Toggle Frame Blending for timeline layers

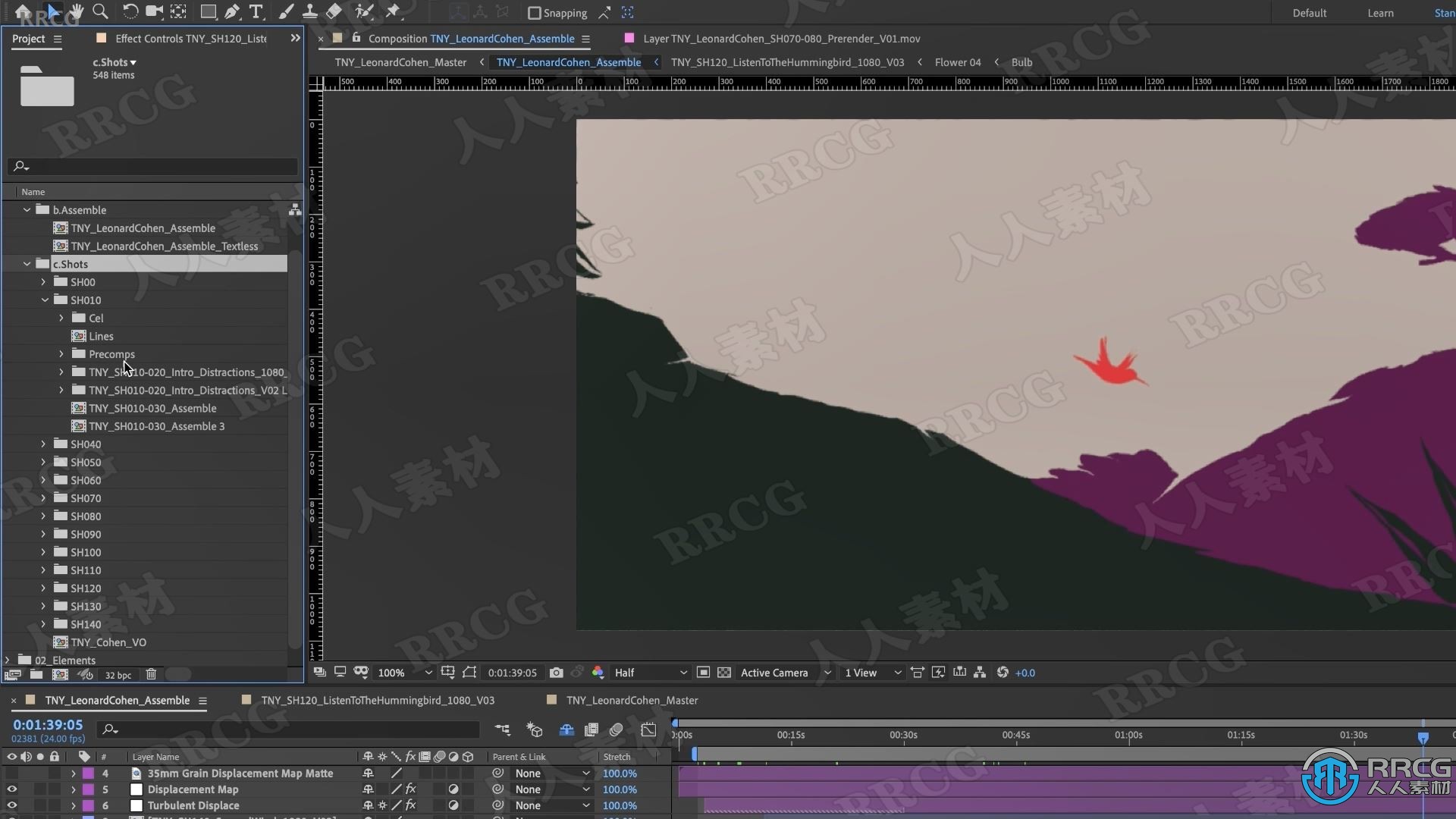[x=591, y=730]
